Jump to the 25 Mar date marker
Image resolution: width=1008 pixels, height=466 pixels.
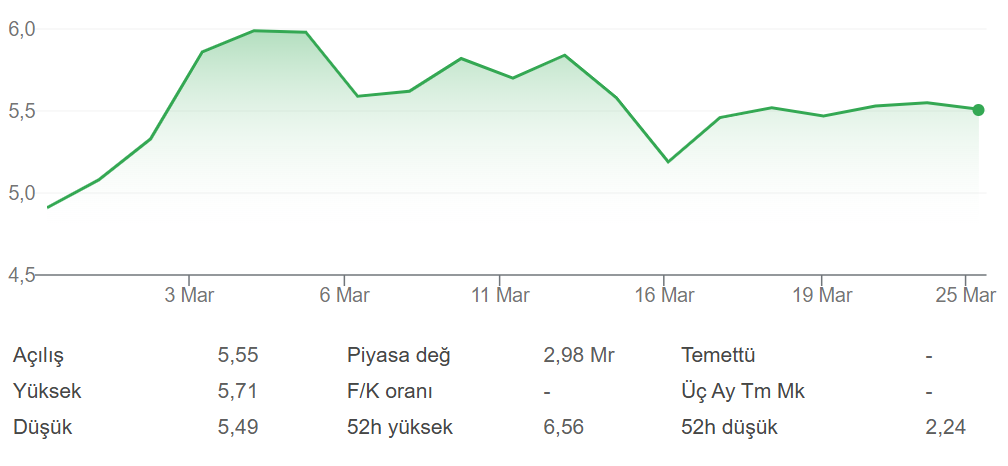[x=966, y=295]
